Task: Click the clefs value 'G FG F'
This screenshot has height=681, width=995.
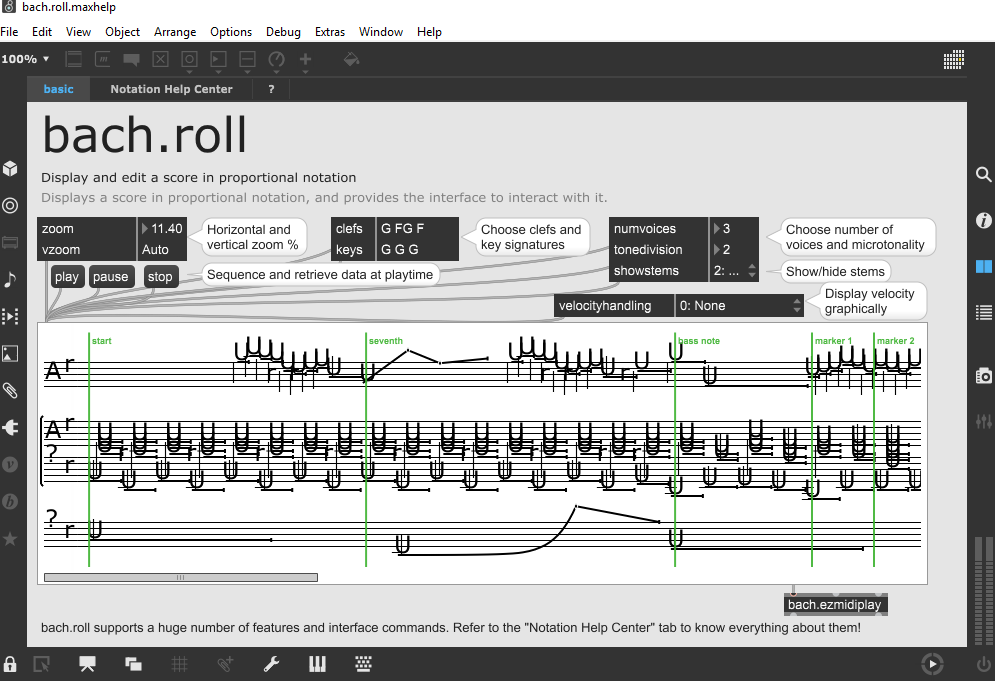Action: point(417,228)
